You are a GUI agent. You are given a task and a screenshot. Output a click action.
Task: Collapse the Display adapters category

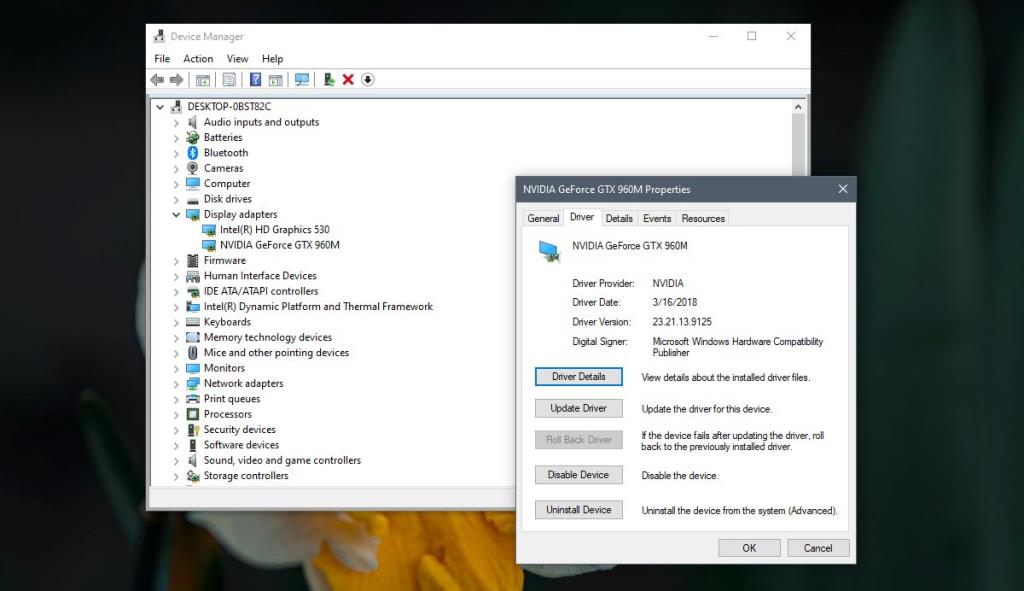(176, 214)
